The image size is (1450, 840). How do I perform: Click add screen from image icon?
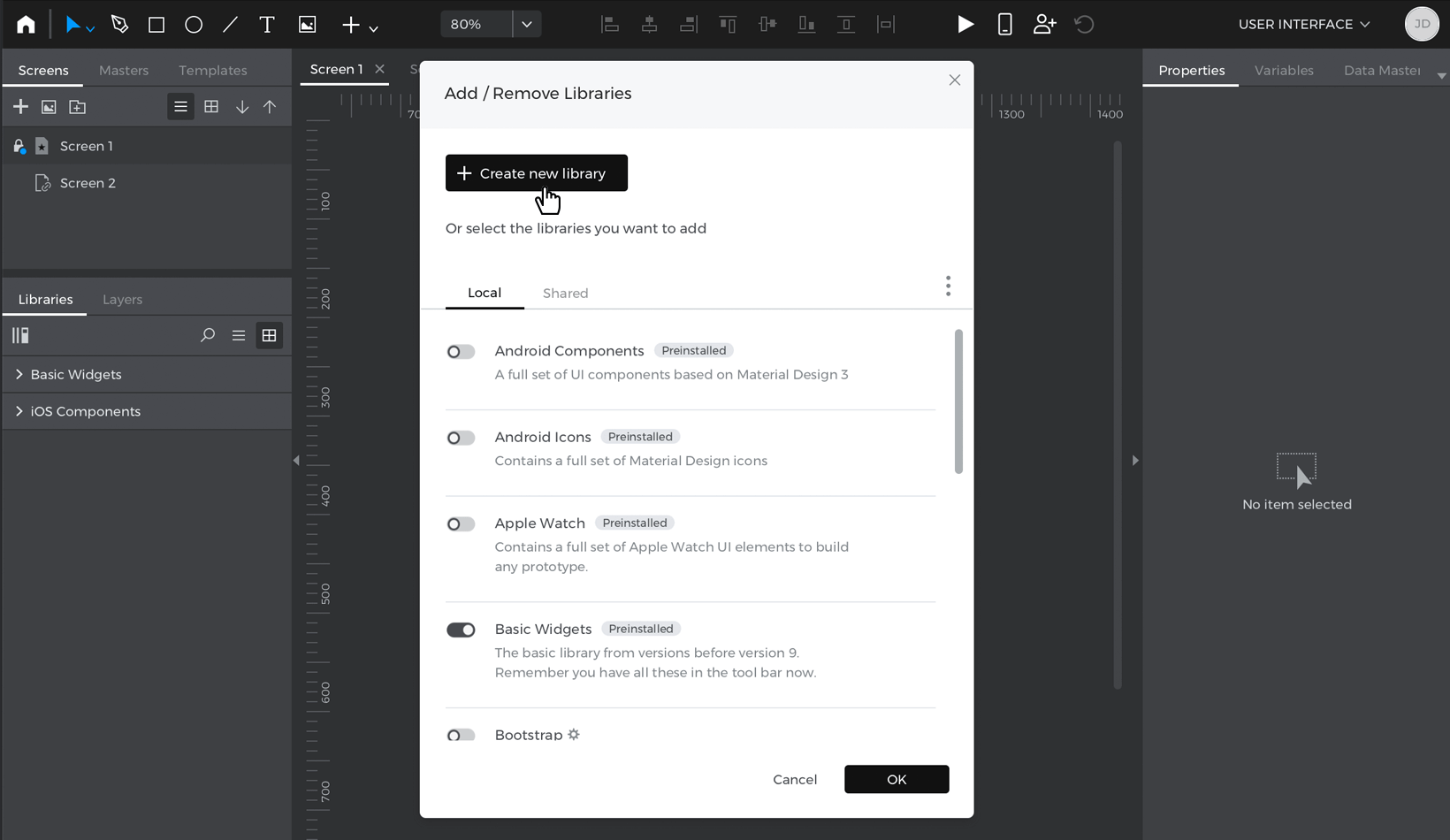[x=49, y=107]
